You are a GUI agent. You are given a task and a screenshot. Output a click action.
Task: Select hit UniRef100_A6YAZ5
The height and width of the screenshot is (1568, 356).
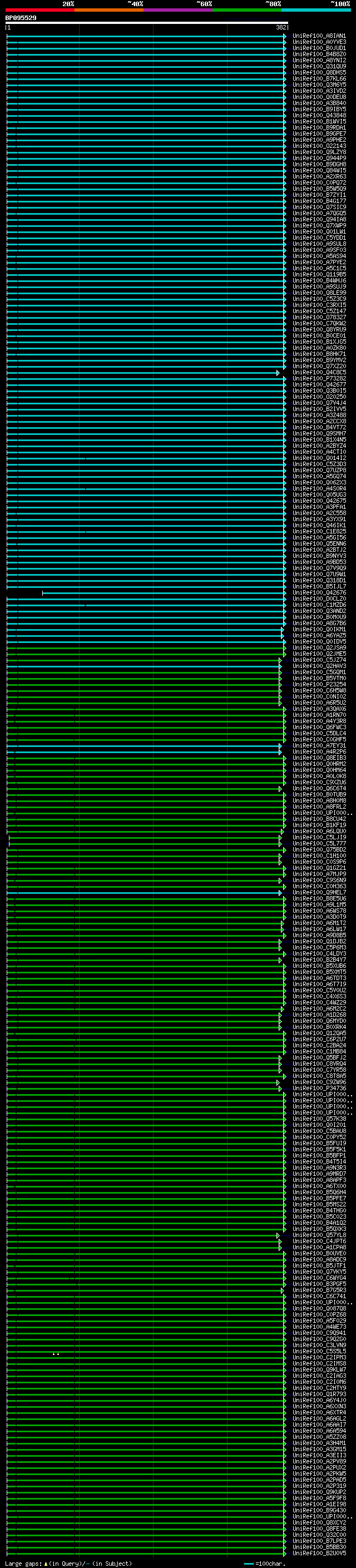[319, 635]
